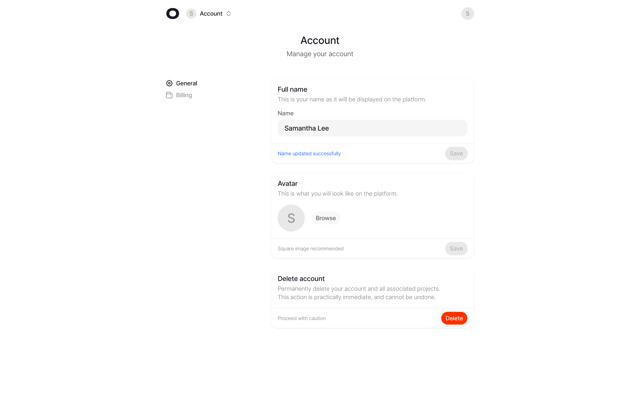Click the red Delete account button
The height and width of the screenshot is (401, 640).
coord(454,318)
